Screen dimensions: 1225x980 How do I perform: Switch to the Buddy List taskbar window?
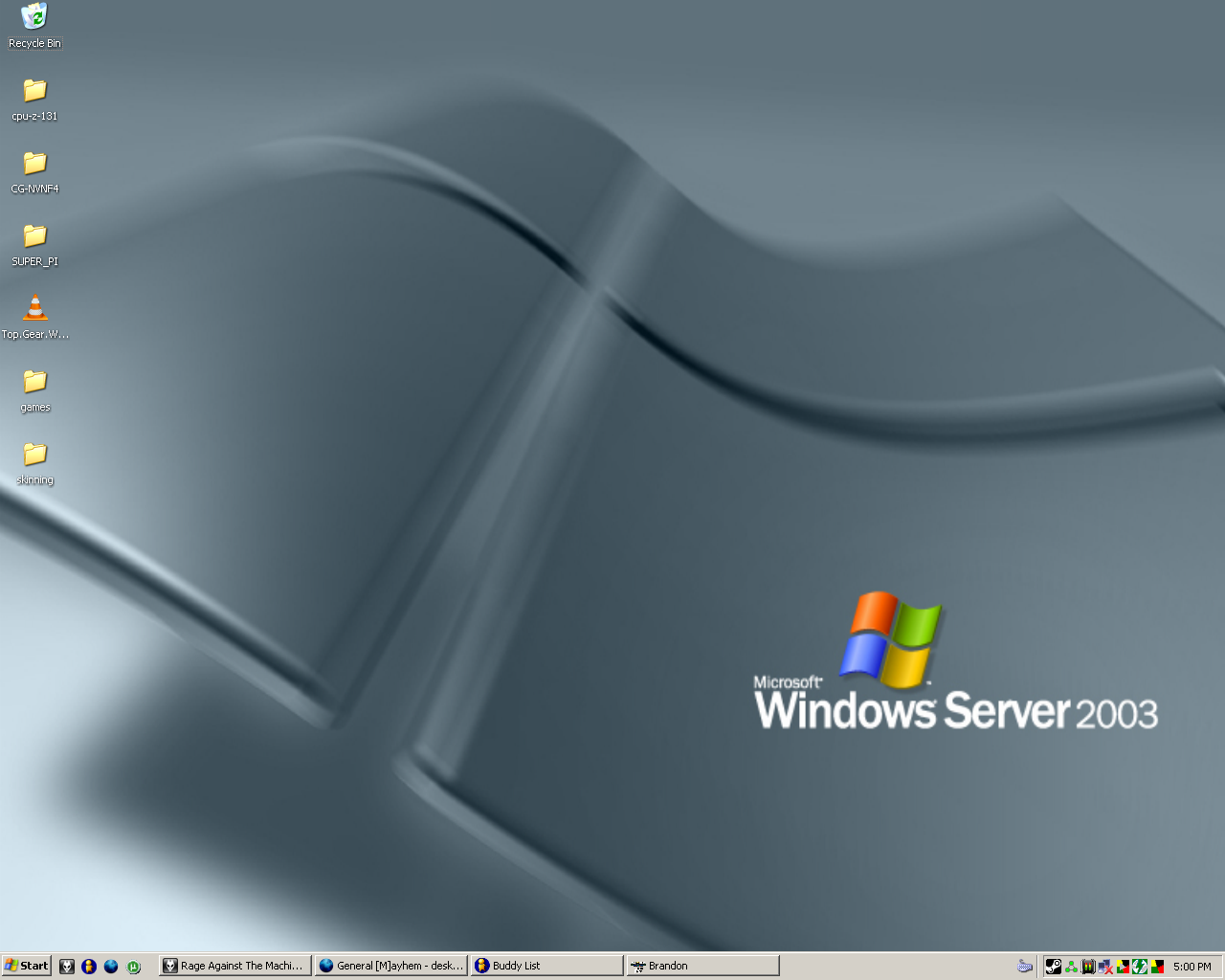(x=546, y=966)
